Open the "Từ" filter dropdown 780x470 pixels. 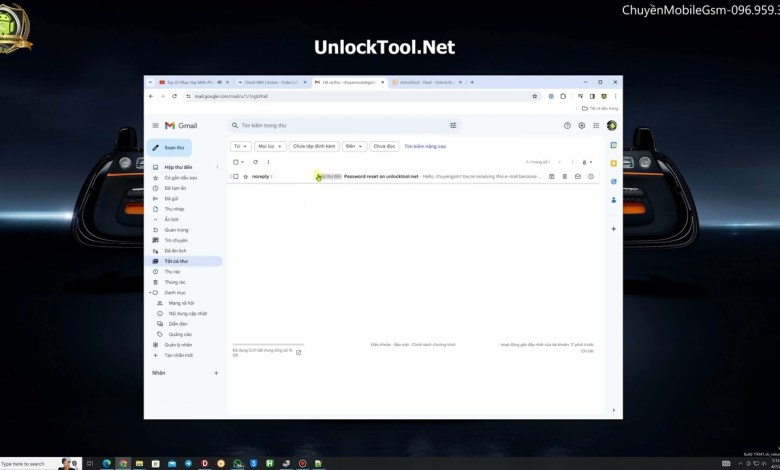pos(240,146)
